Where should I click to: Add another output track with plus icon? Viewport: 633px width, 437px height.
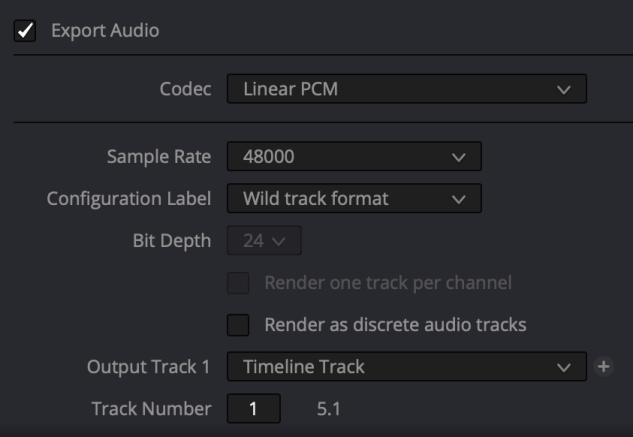603,367
